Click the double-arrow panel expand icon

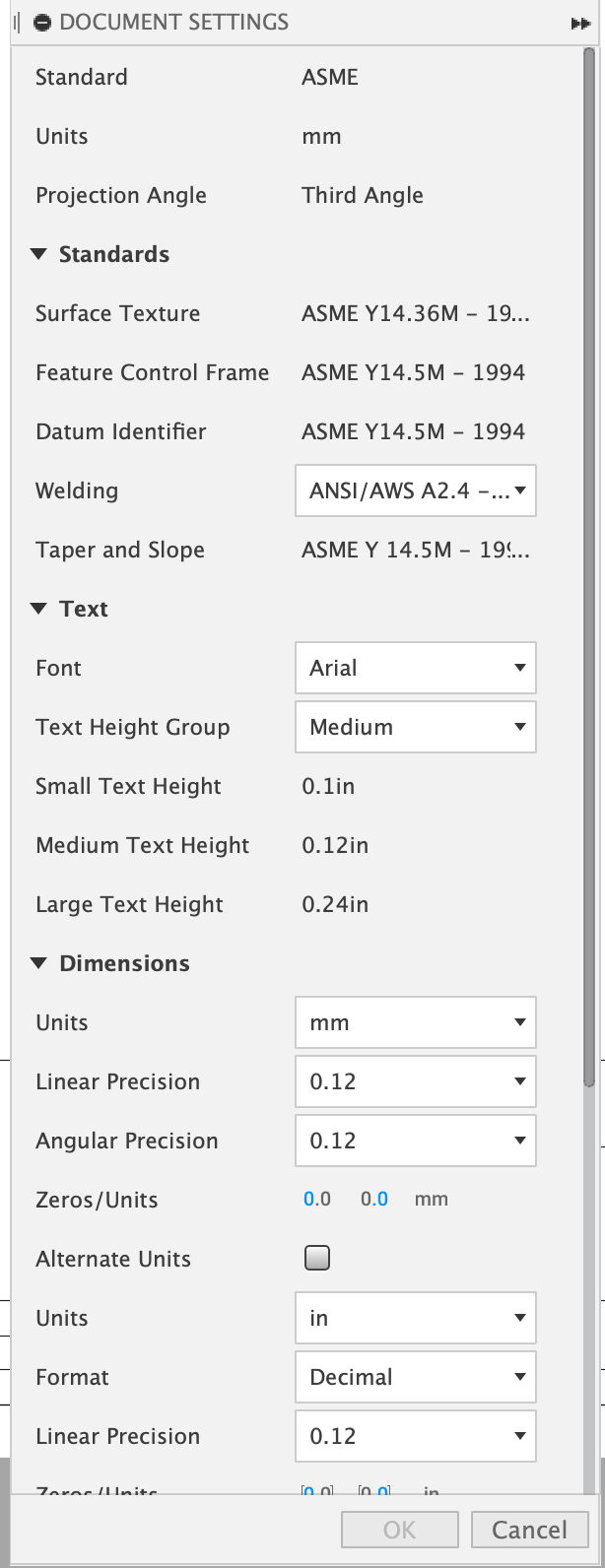(579, 24)
